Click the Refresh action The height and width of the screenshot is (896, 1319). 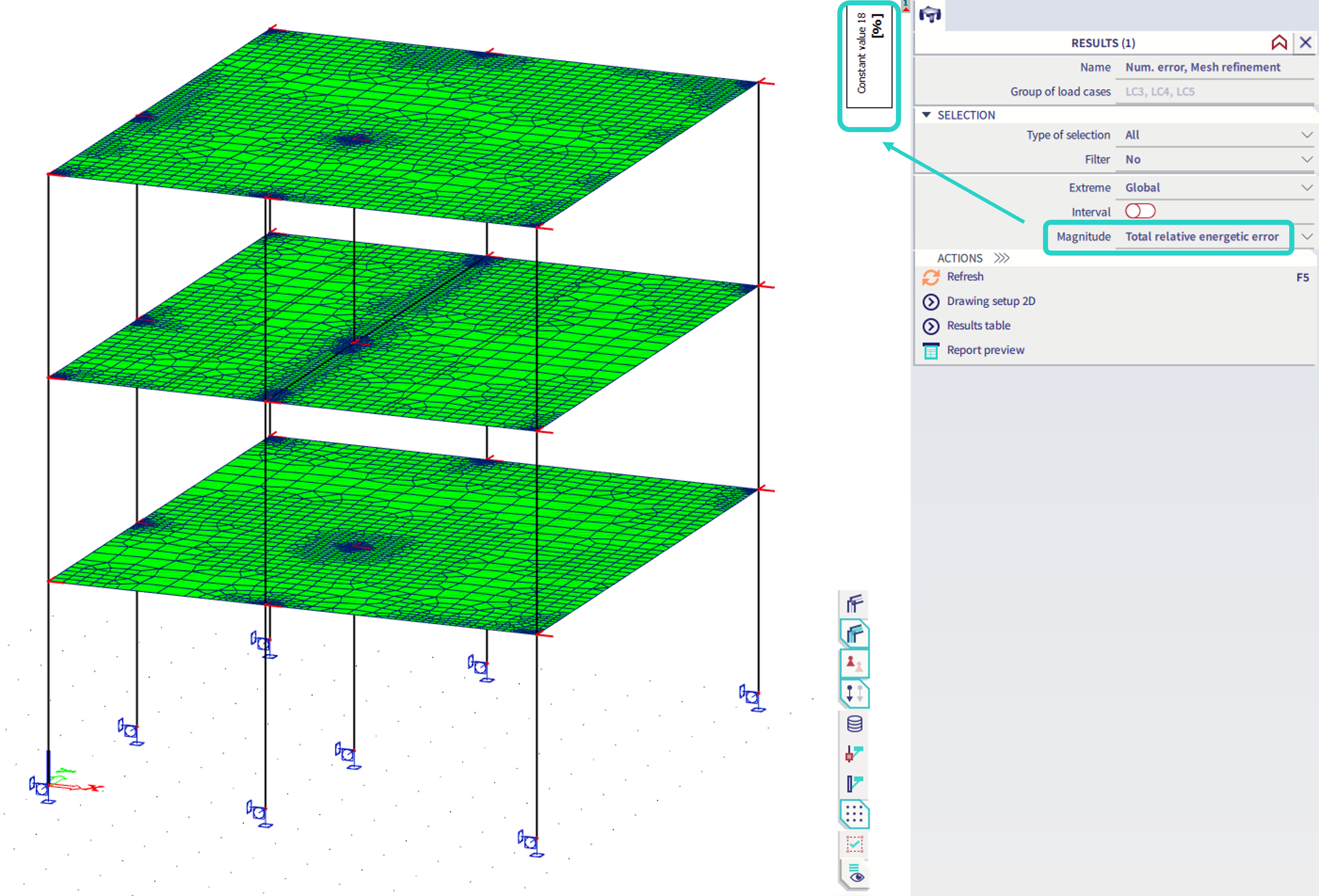click(964, 277)
